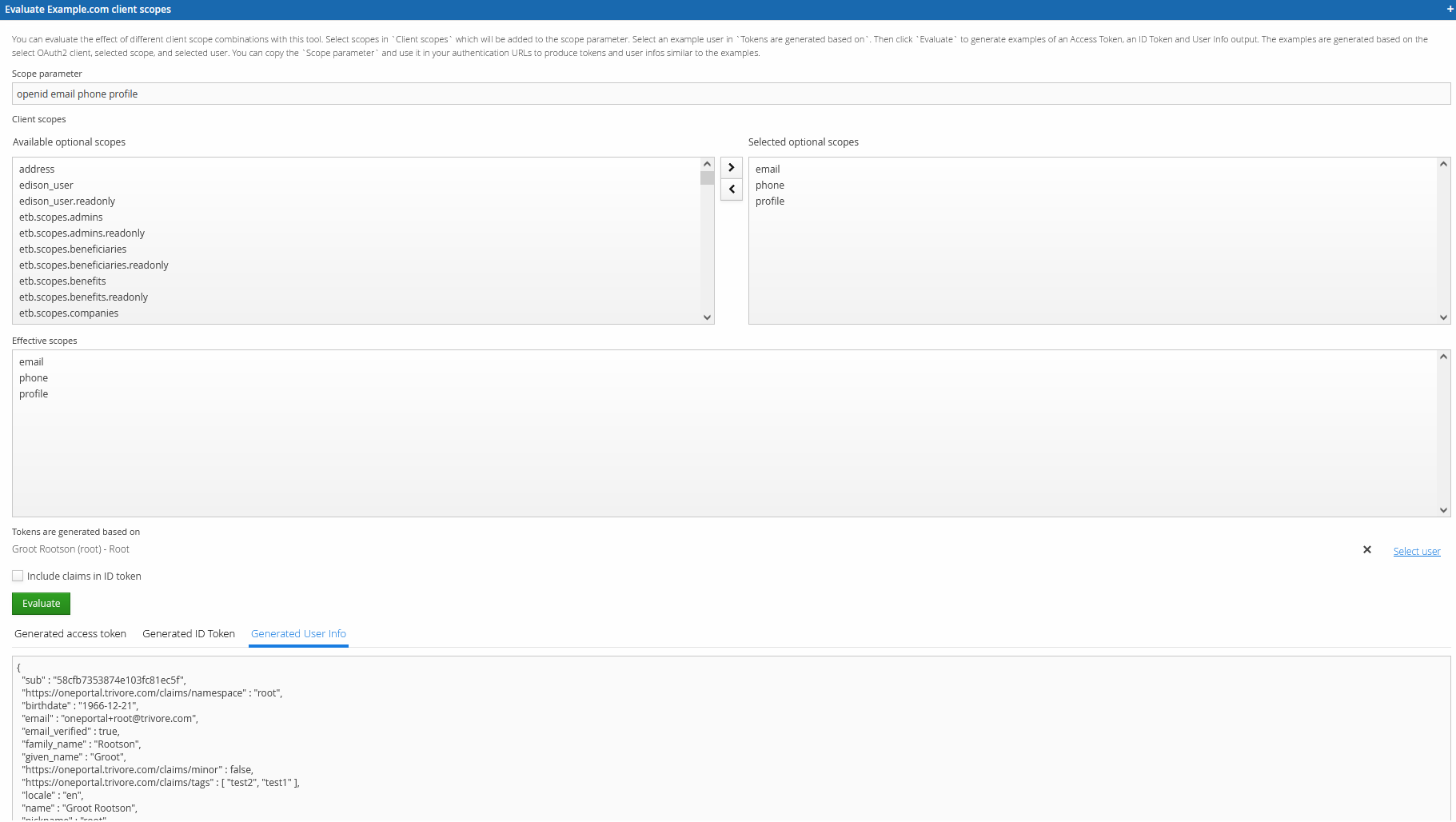Click the plus icon in the title bar
Viewport: 1456px width, 822px height.
coord(1450,10)
